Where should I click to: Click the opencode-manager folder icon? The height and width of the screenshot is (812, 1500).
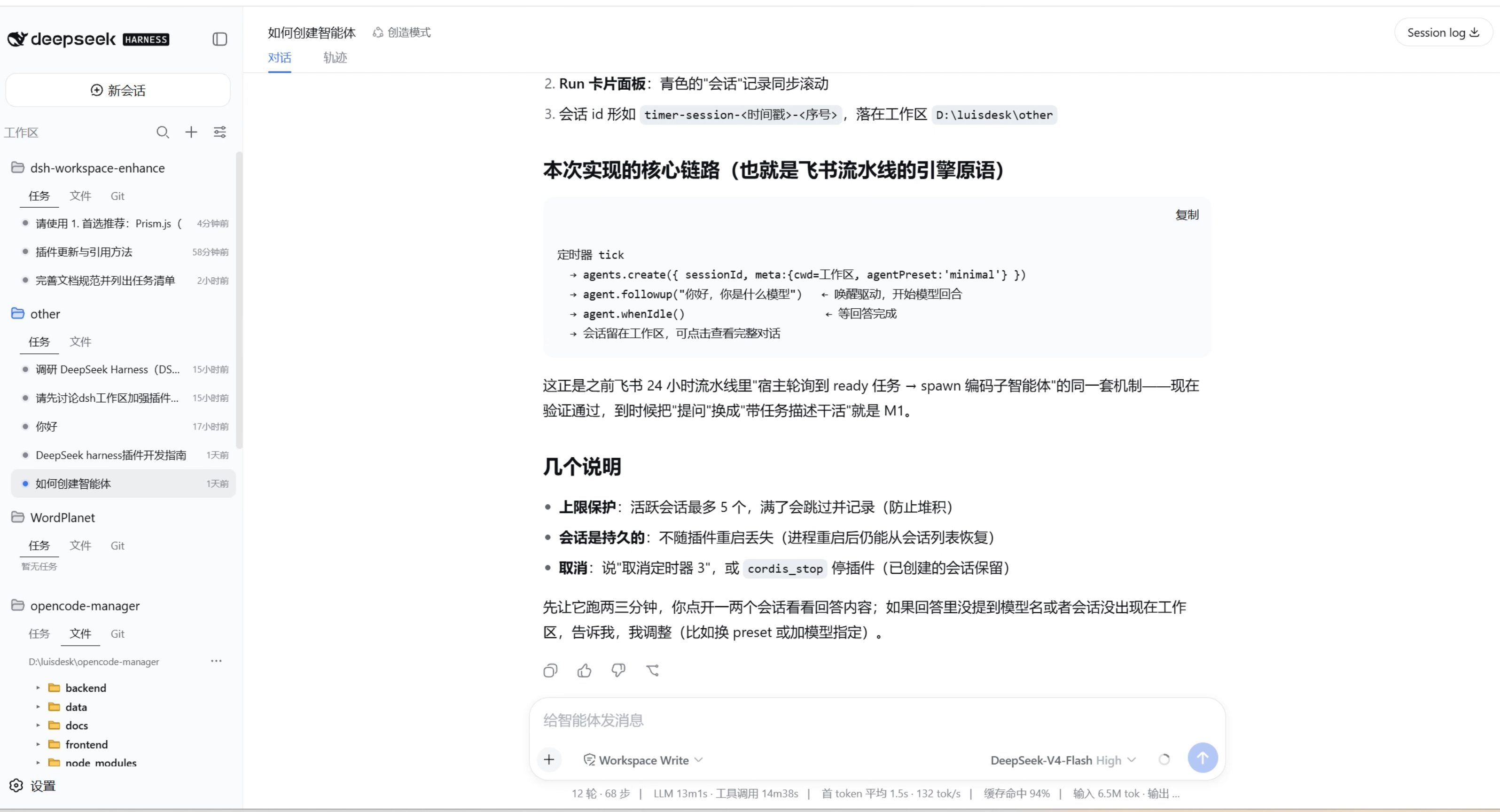point(18,605)
